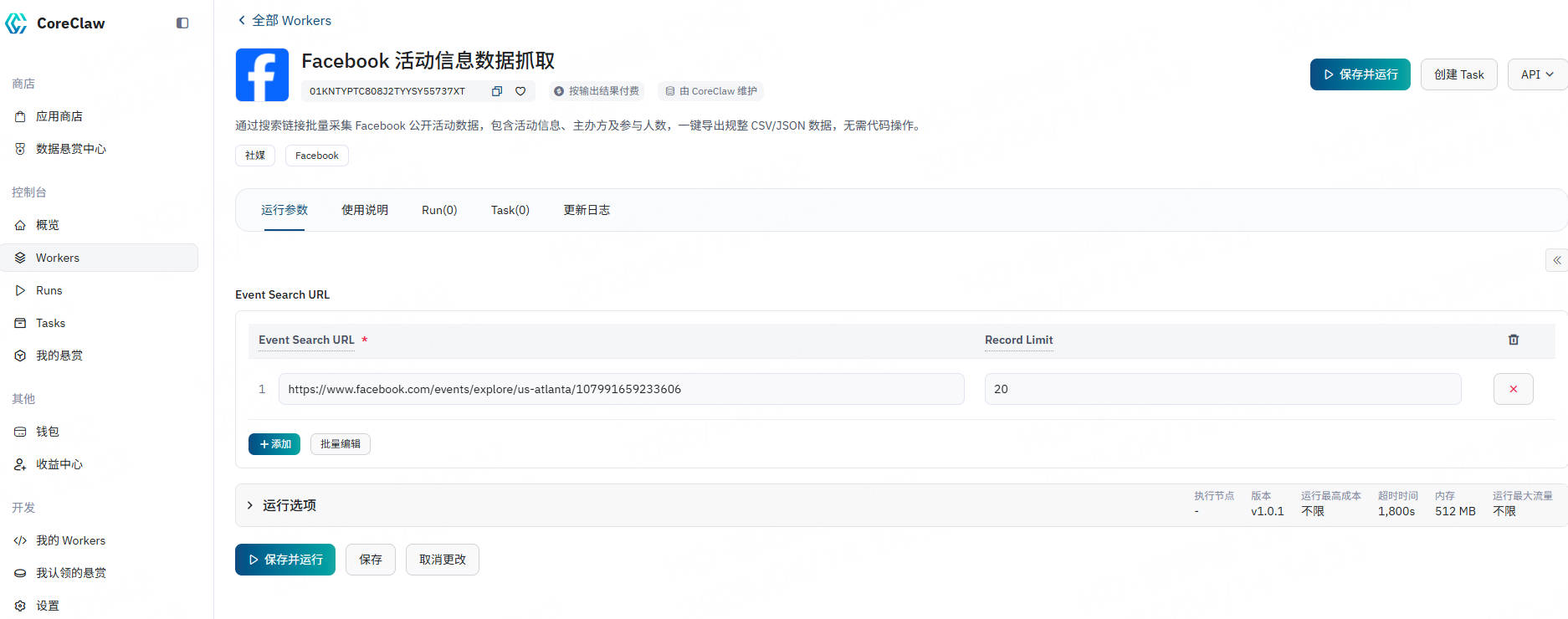This screenshot has width=1568, height=619.
Task: Remove row 1 with the red X
Action: tap(1513, 389)
